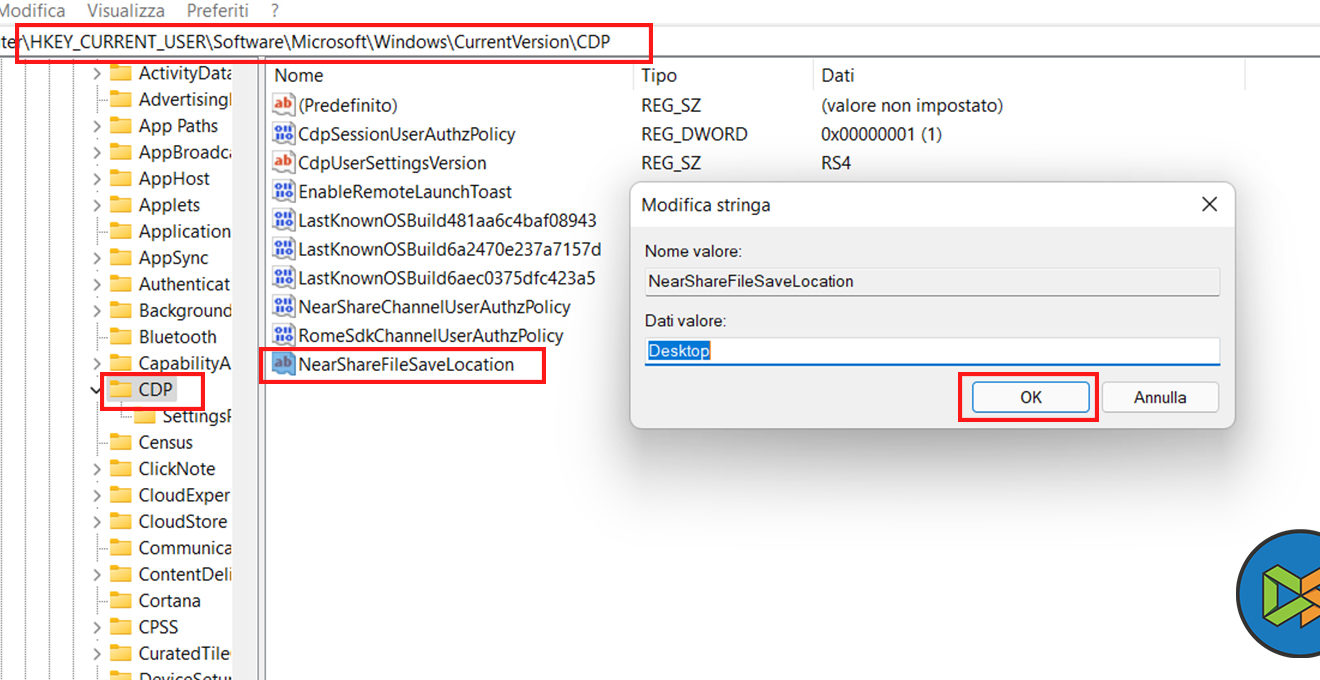
Task: Select the CDP folder icon
Action: pyautogui.click(x=121, y=389)
